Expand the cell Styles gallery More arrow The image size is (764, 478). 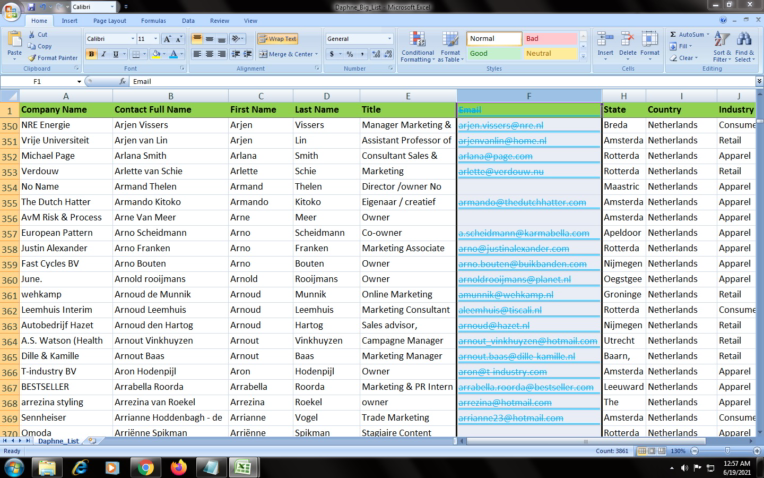click(x=583, y=57)
